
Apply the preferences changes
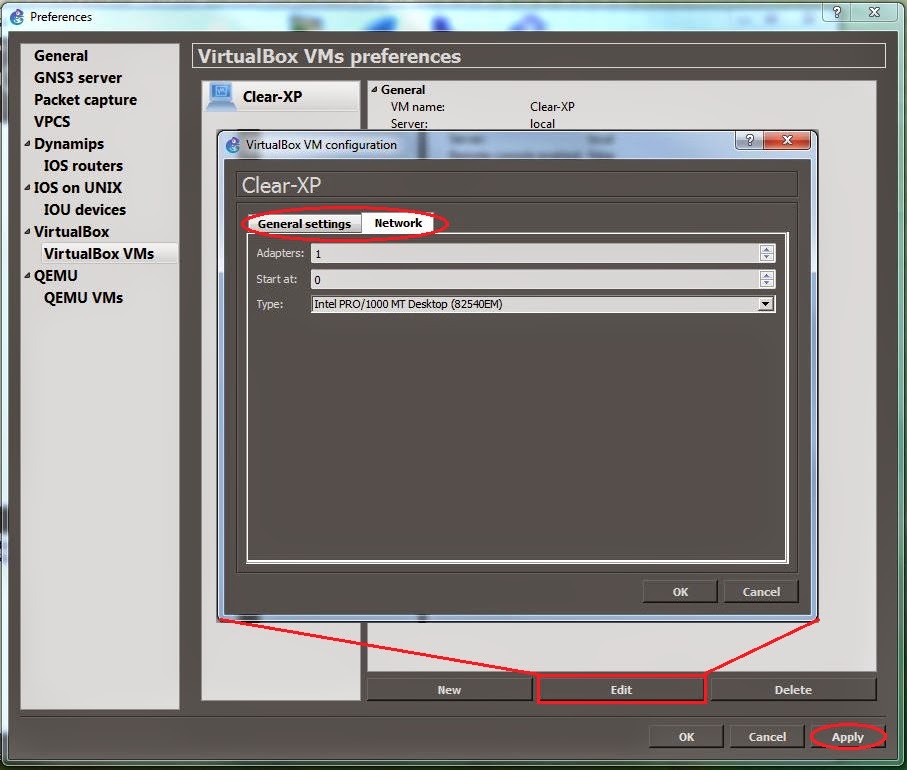coord(847,736)
